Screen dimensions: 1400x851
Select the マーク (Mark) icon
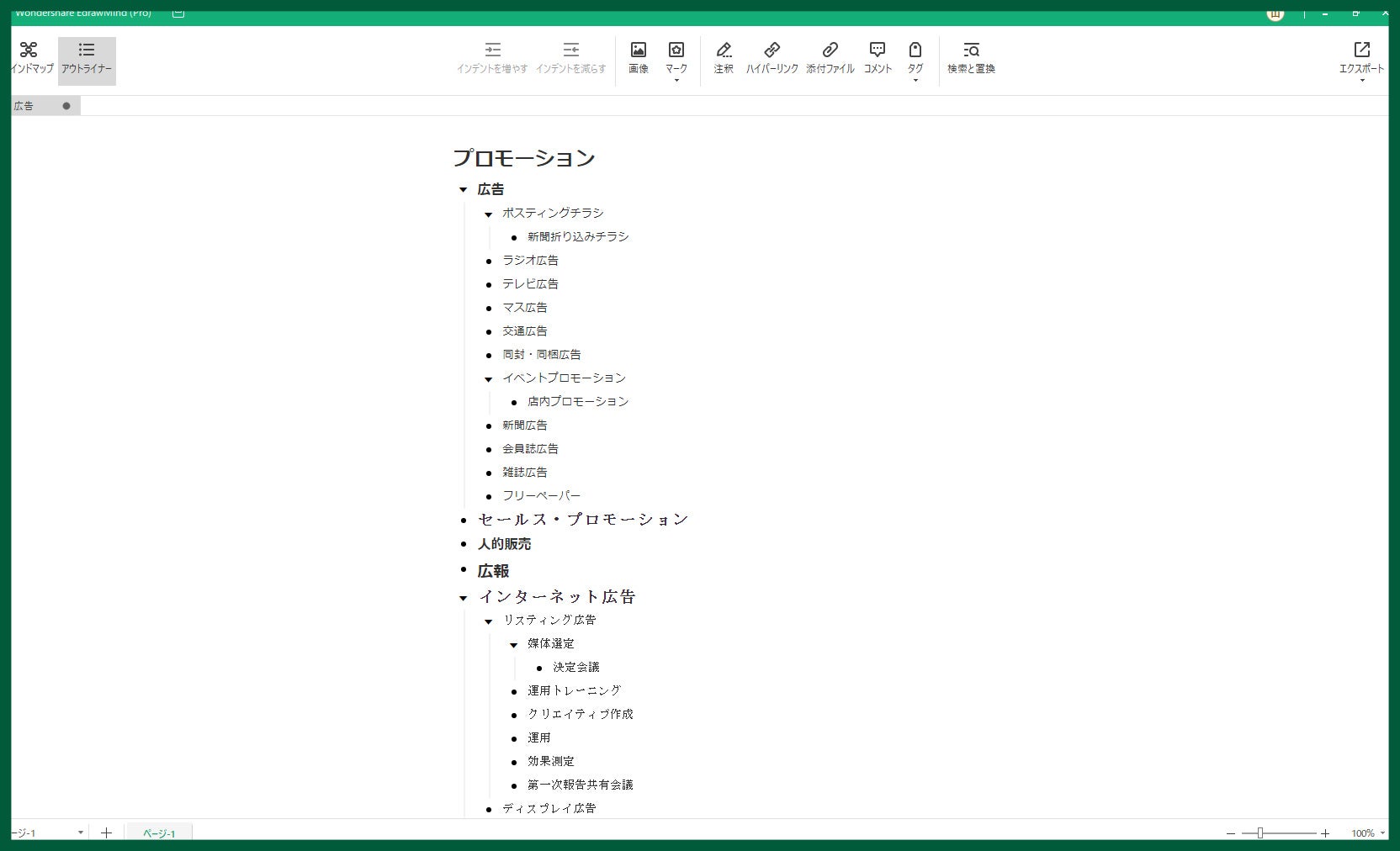(676, 50)
